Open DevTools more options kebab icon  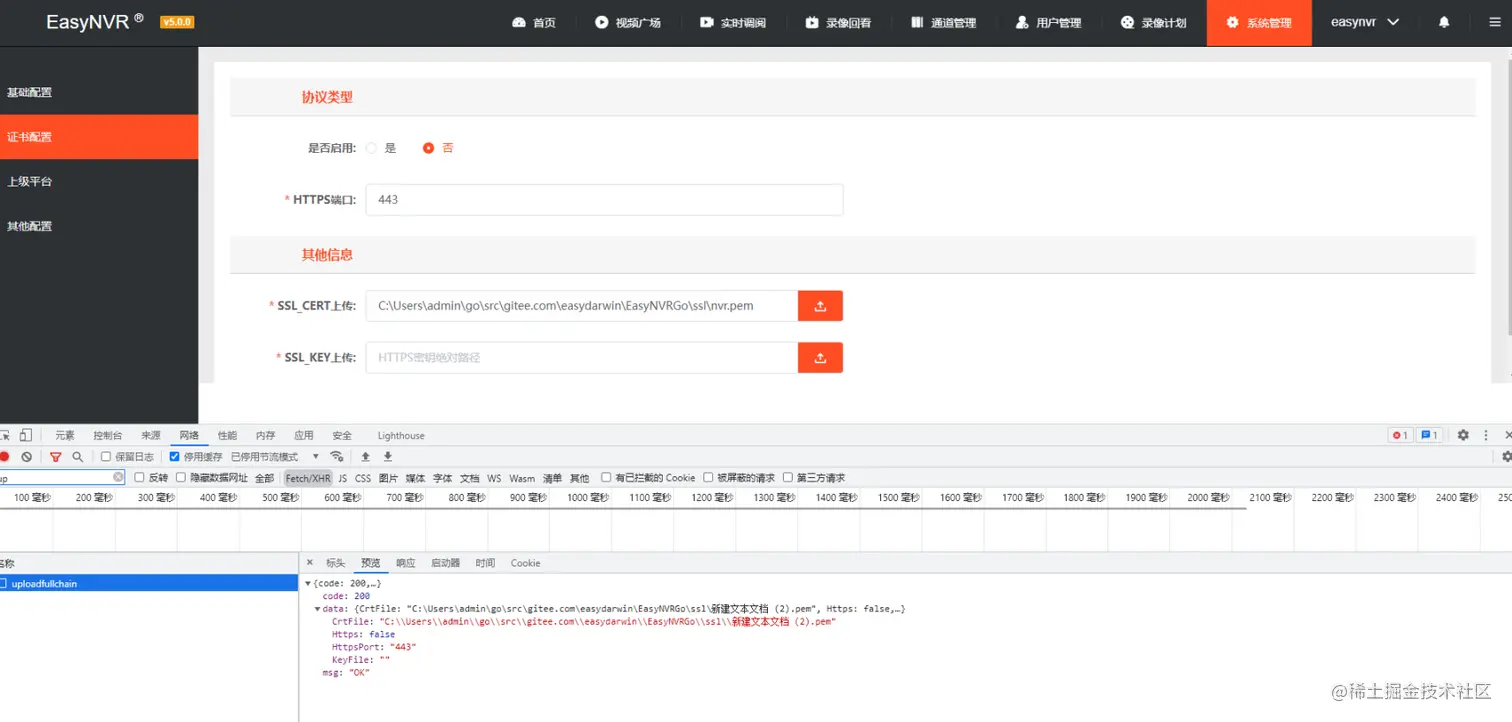[x=1486, y=435]
